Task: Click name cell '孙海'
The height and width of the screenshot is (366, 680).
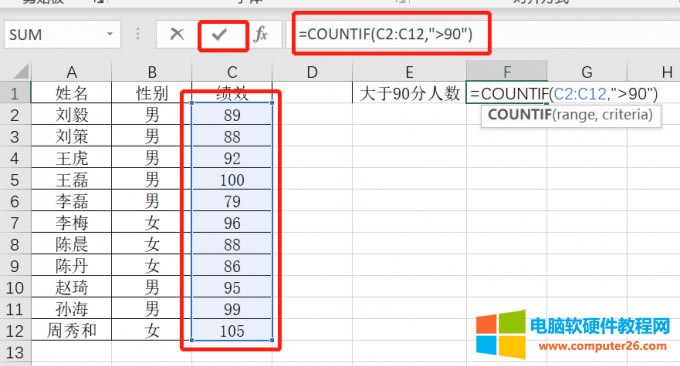Action: tap(72, 309)
